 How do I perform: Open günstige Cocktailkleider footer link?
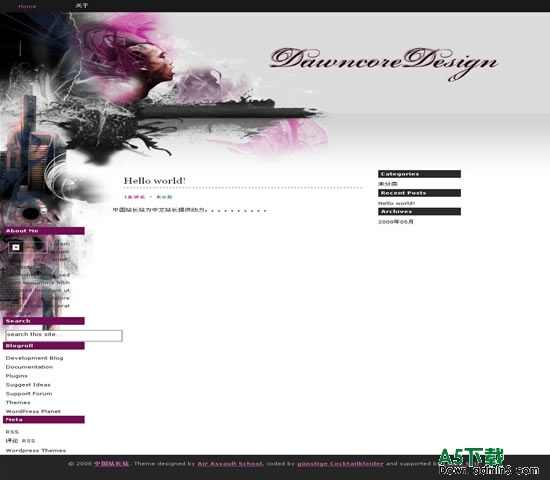[x=340, y=464]
